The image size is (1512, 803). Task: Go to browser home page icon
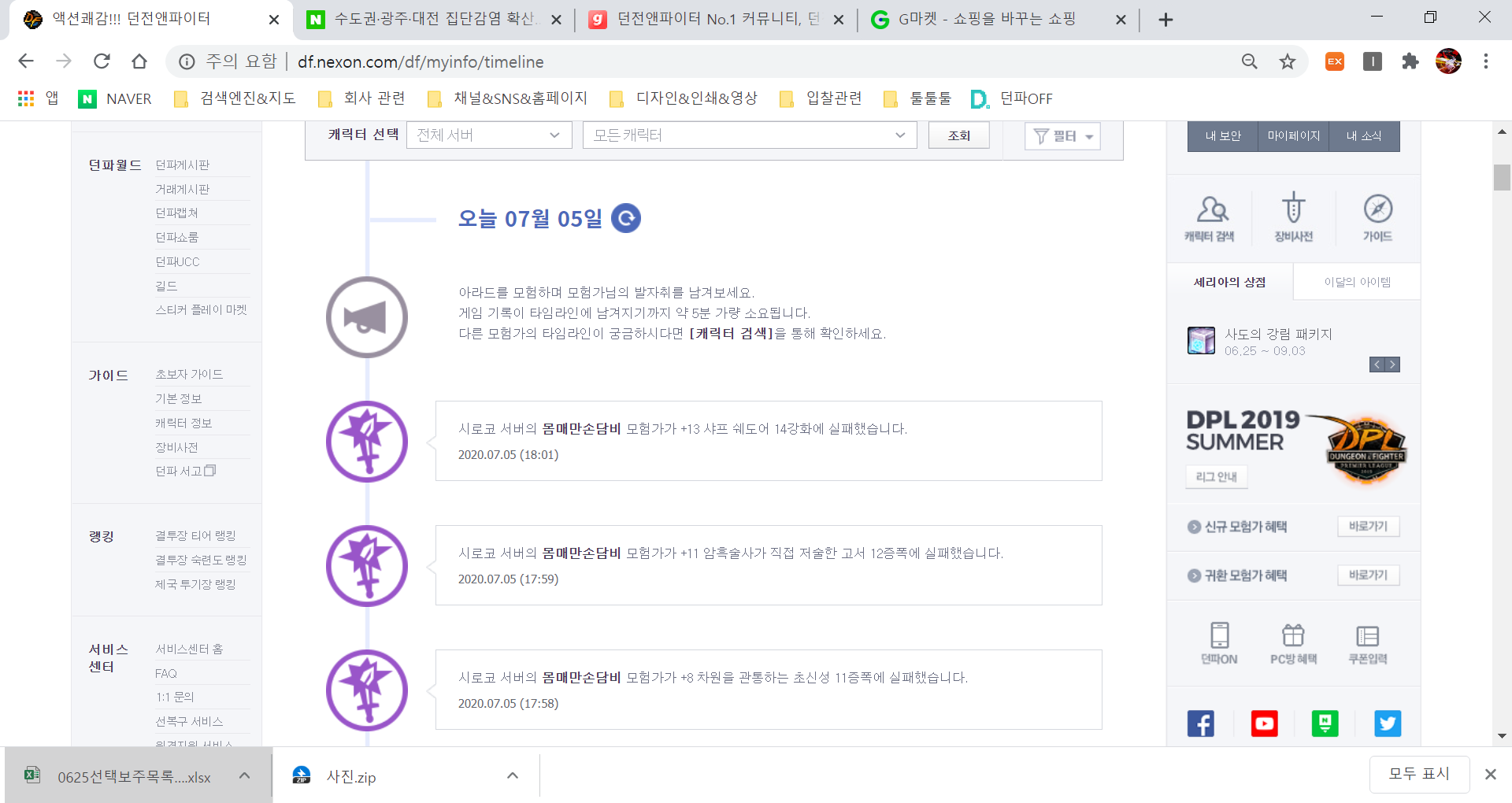click(139, 61)
